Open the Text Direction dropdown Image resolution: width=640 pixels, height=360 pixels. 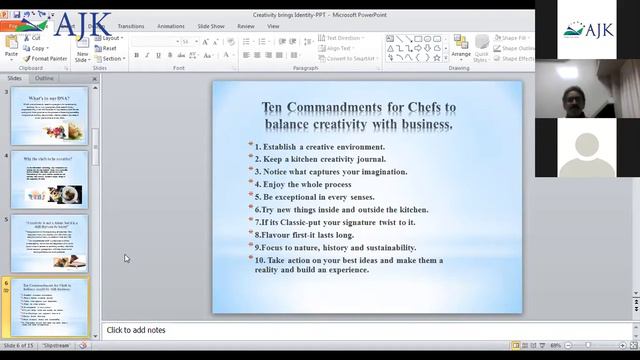point(341,38)
